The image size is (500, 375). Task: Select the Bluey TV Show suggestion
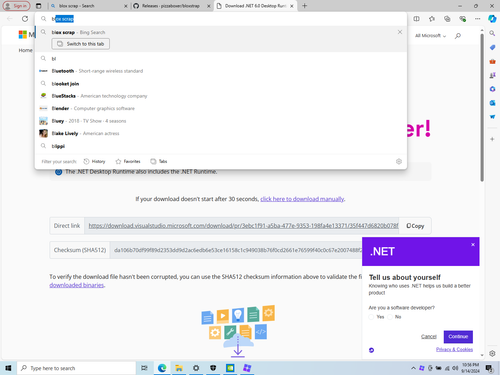[x=221, y=121]
